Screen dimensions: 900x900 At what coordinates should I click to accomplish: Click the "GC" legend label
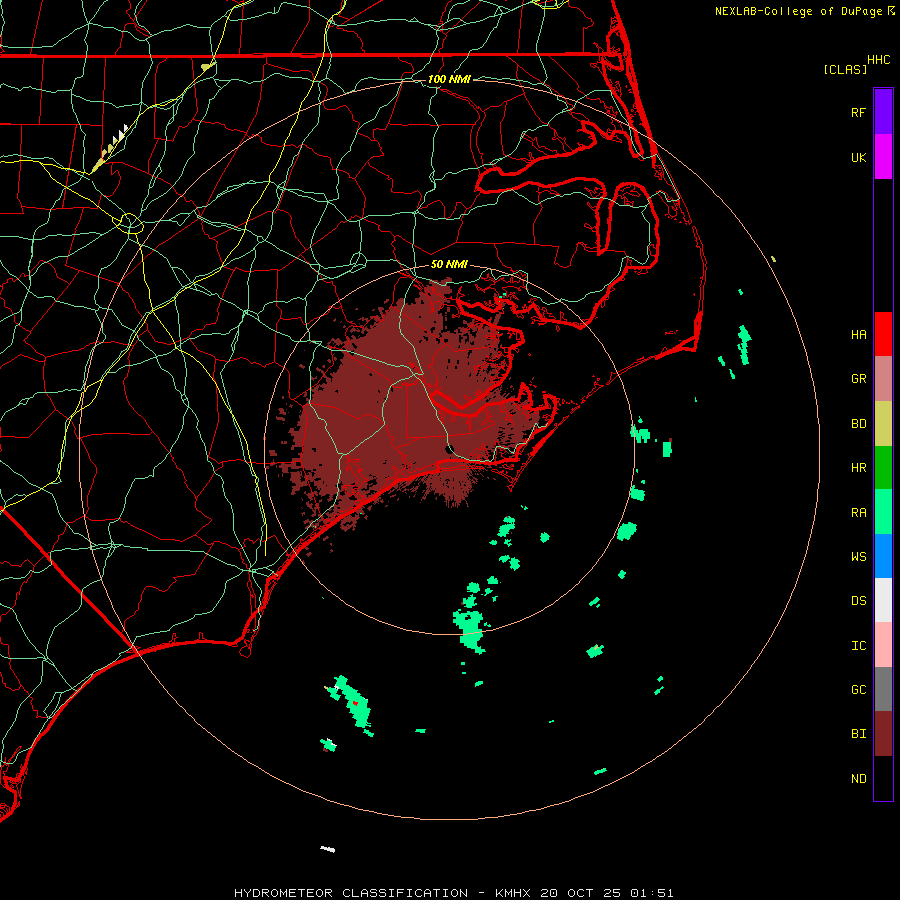click(x=858, y=690)
